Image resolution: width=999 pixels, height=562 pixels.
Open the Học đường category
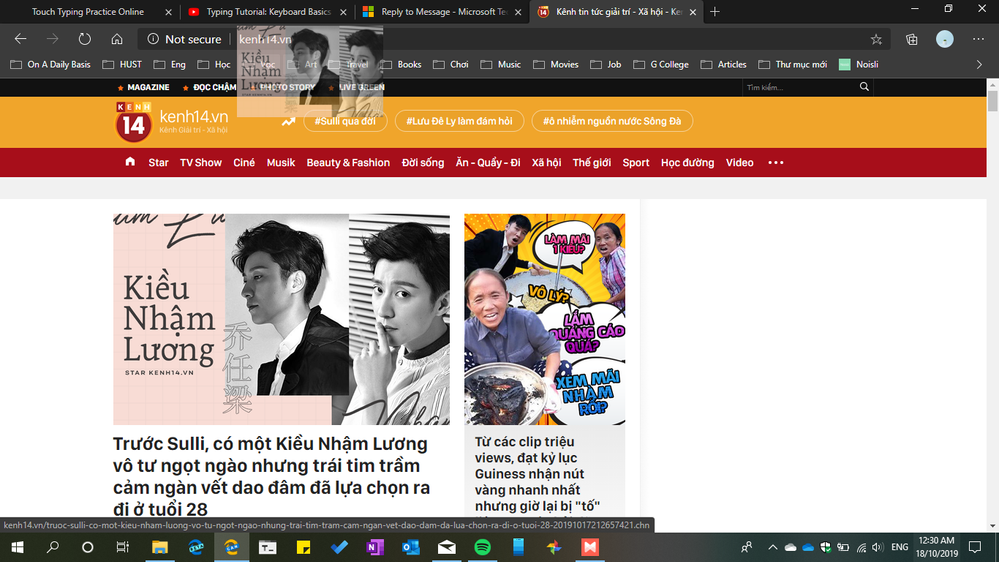tap(687, 162)
